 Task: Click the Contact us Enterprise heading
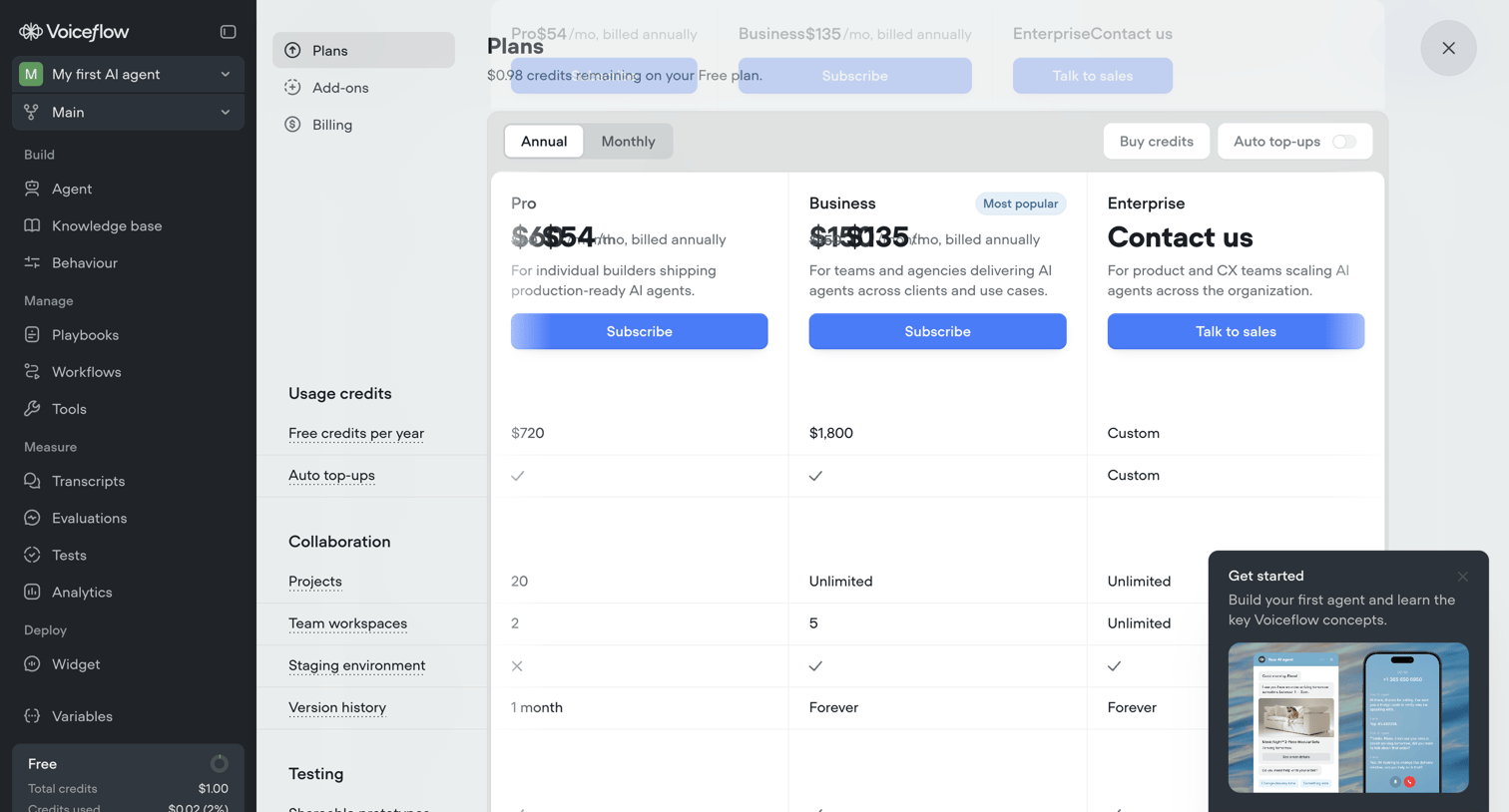point(1180,237)
